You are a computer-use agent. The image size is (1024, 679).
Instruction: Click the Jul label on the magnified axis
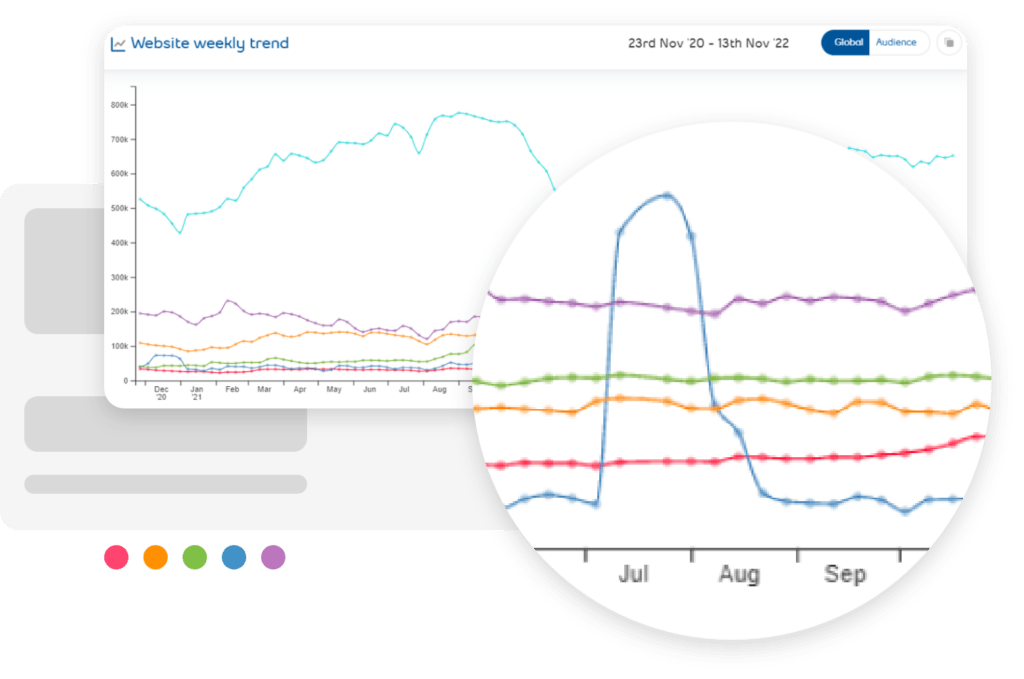(x=633, y=574)
